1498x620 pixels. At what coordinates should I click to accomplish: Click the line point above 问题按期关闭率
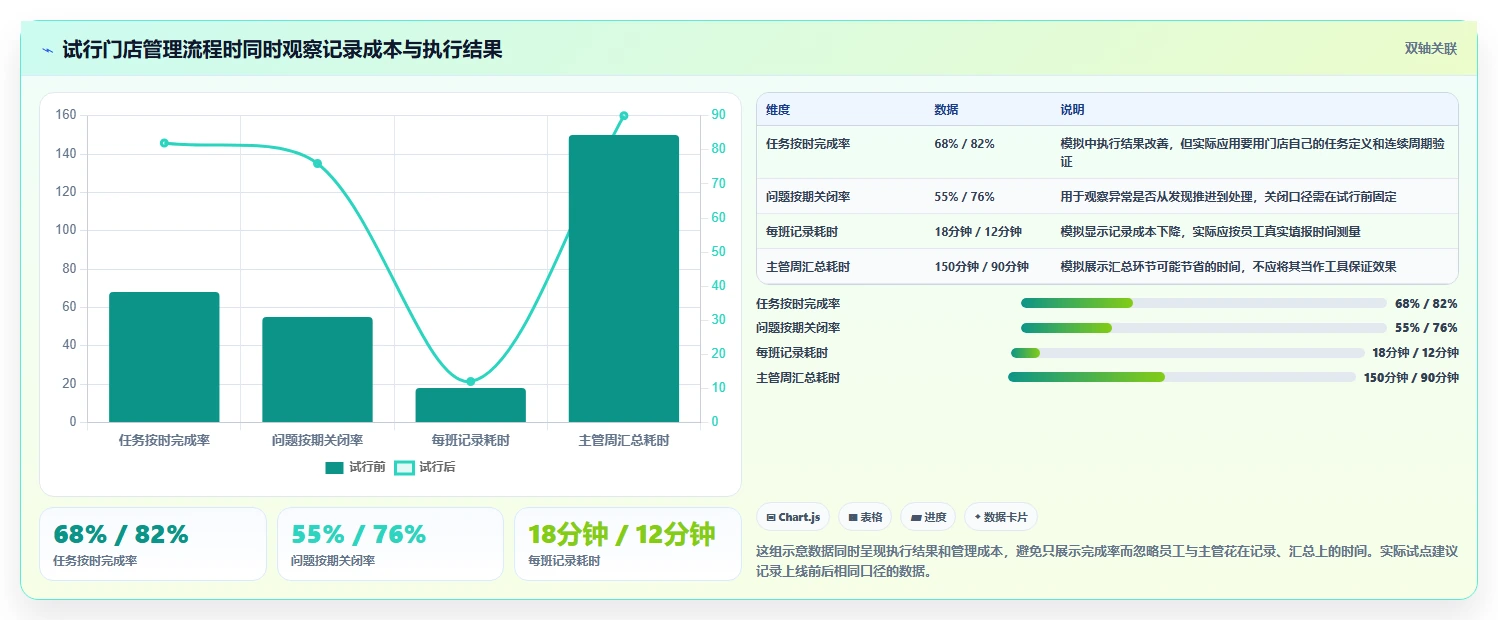click(317, 163)
